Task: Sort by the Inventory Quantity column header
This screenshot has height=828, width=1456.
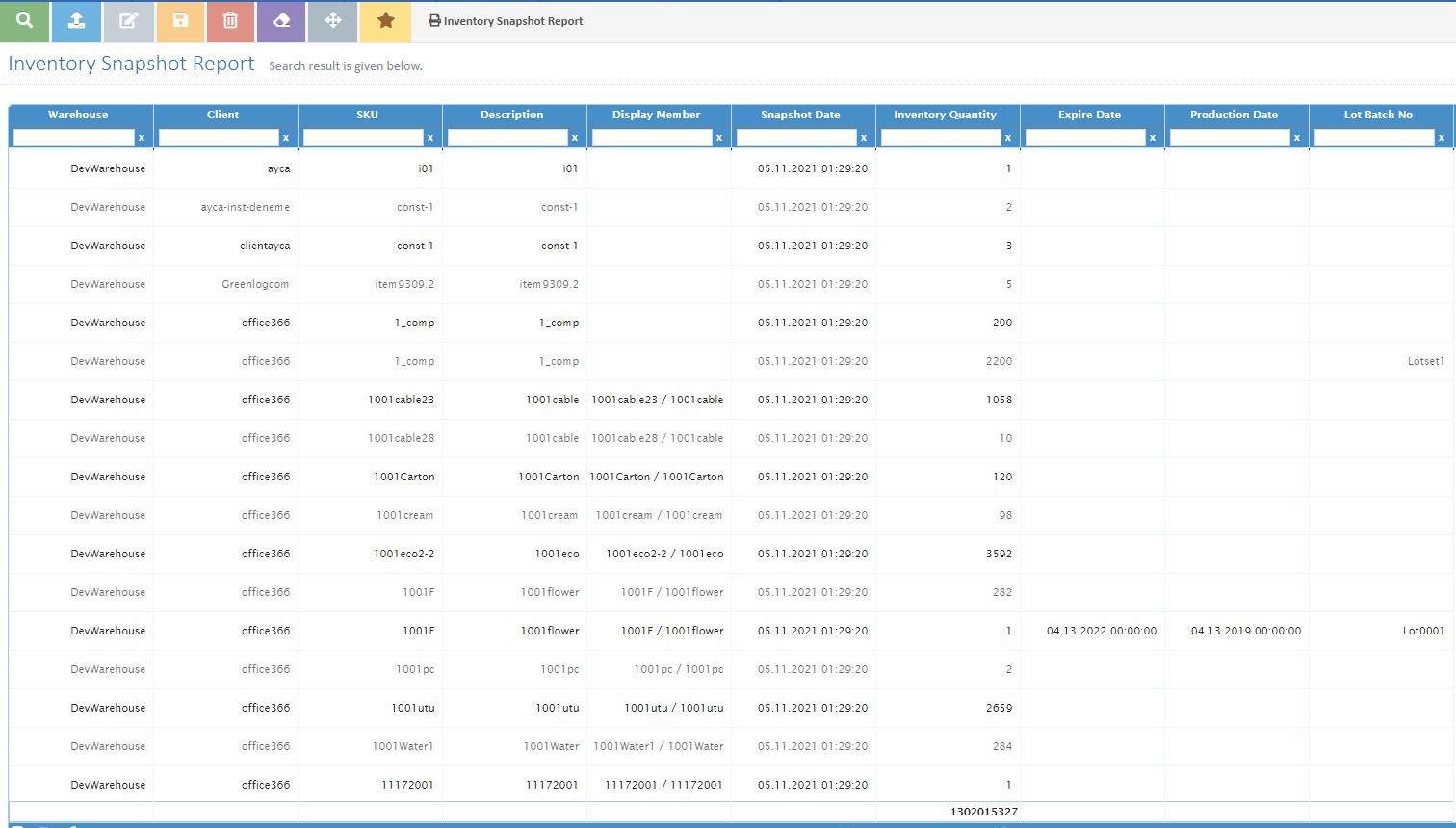Action: (x=945, y=115)
